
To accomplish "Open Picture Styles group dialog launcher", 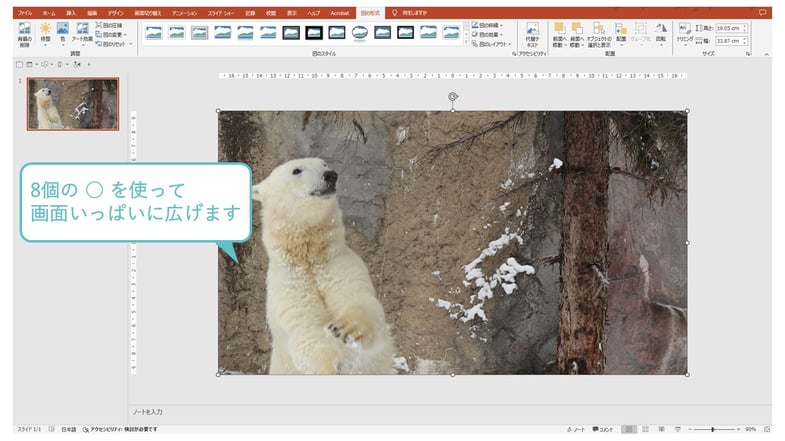I will pos(514,54).
